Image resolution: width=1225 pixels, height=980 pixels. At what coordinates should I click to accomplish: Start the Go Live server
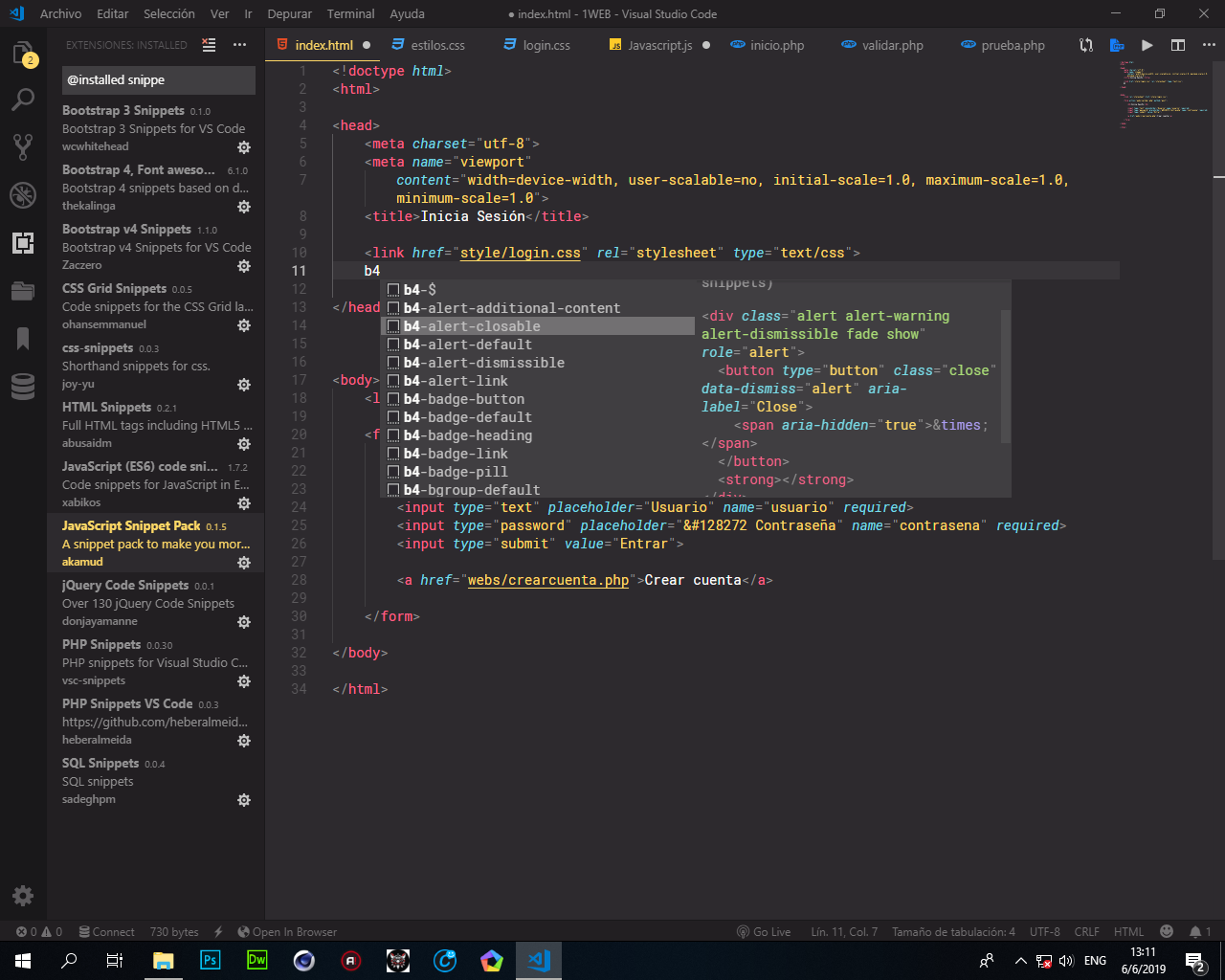pyautogui.click(x=763, y=931)
